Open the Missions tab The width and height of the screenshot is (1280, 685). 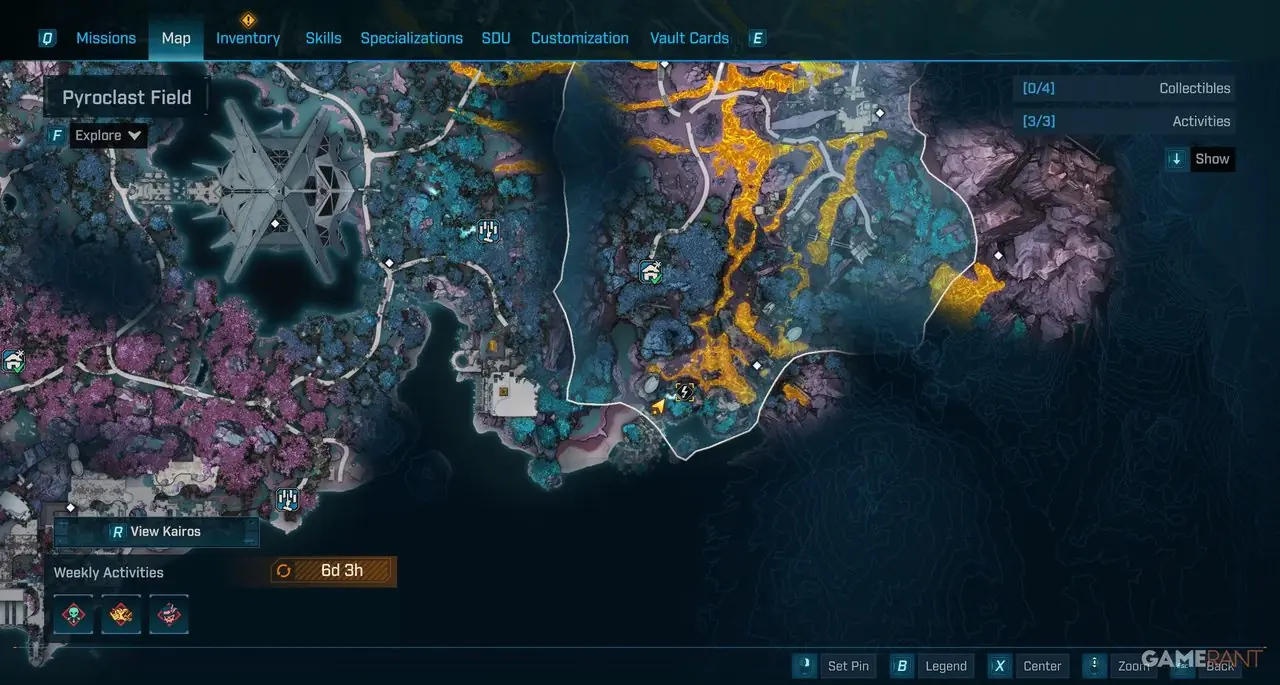[106, 38]
